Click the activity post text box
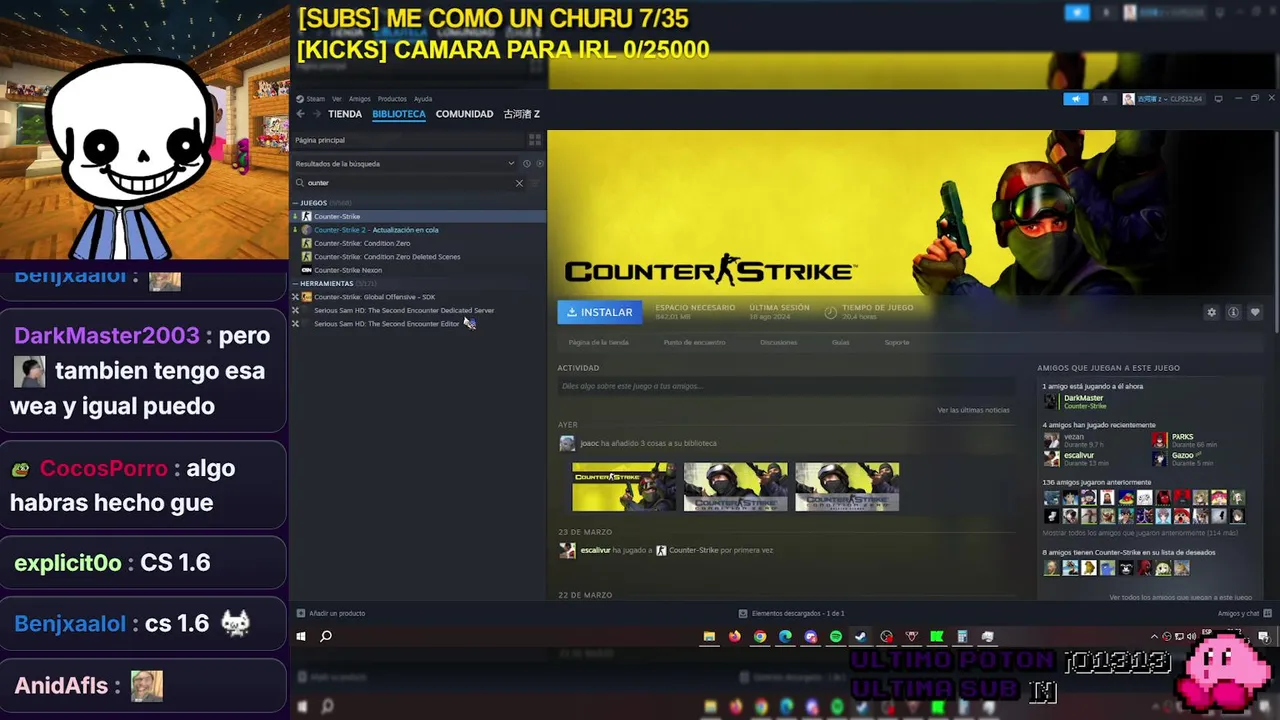This screenshot has width=1280, height=720. pos(785,386)
